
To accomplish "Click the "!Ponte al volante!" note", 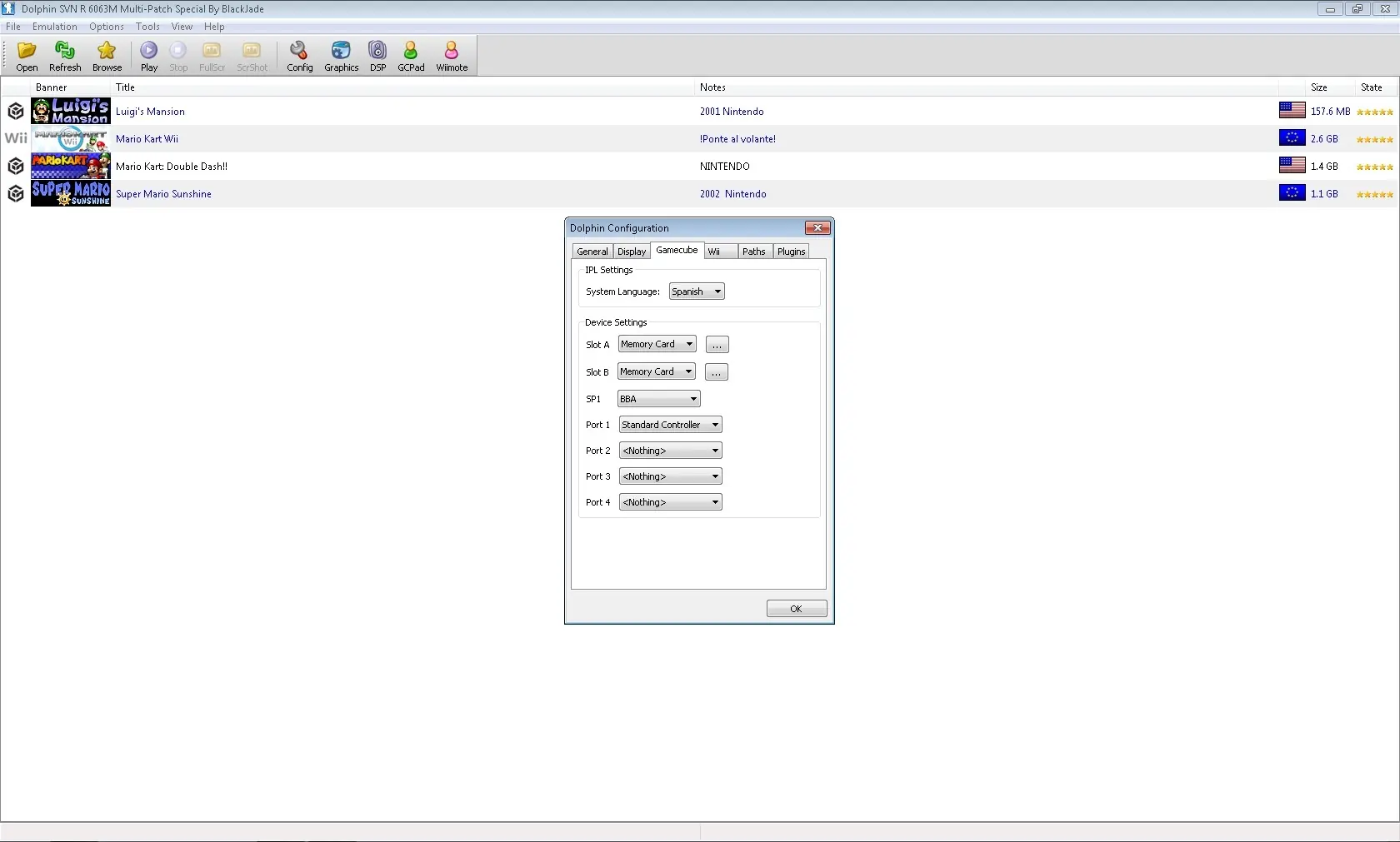I will click(x=737, y=139).
